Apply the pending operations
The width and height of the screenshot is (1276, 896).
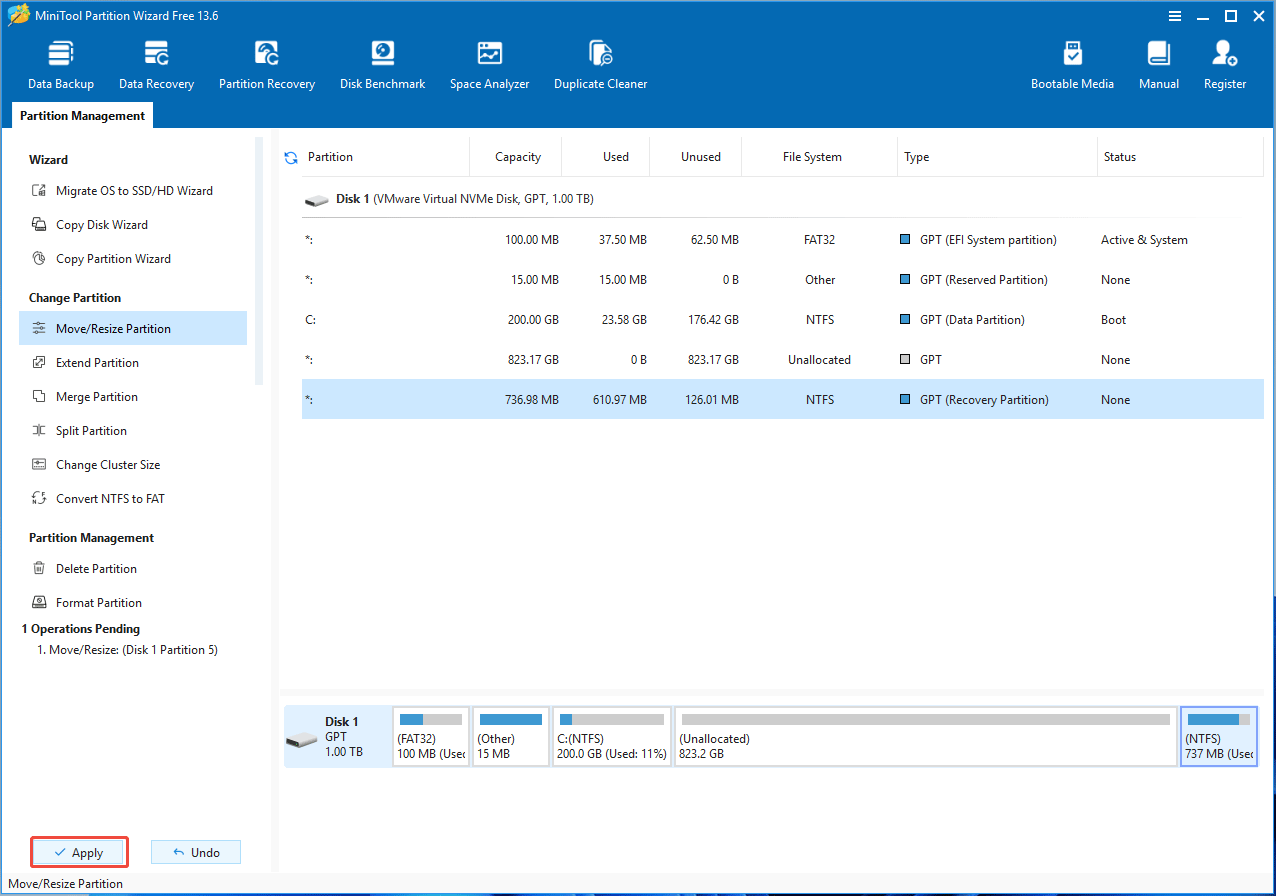pos(79,851)
